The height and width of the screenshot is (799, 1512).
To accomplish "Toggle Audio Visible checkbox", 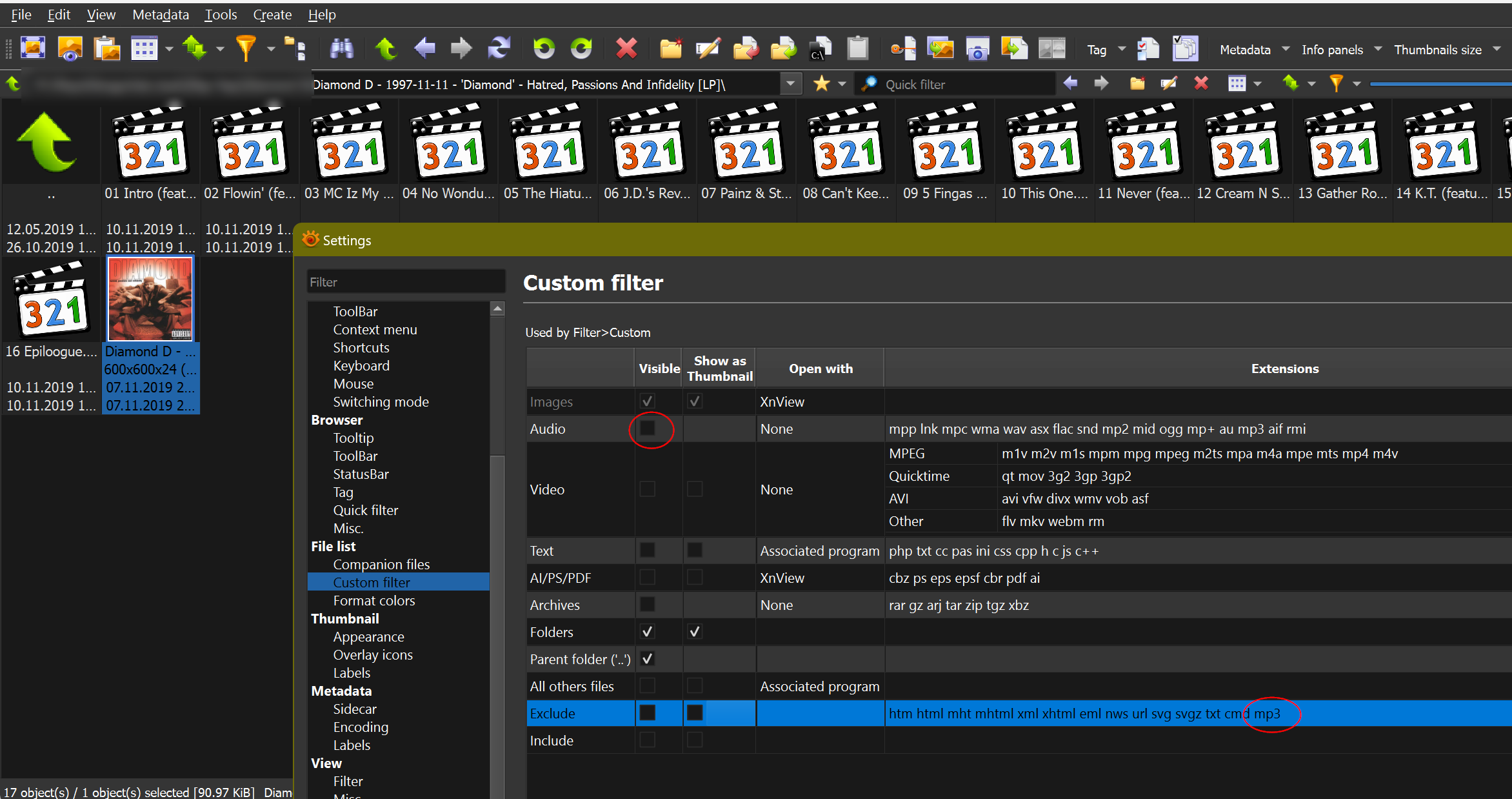I will (x=647, y=429).
